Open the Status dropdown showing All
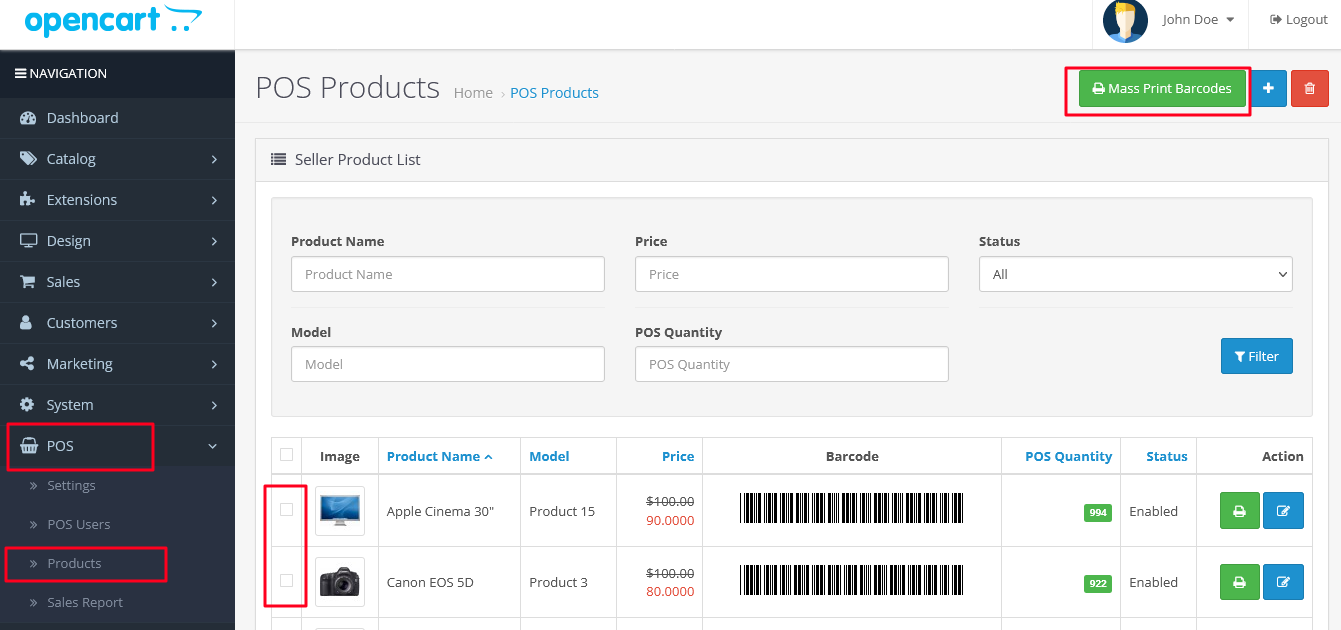1341x630 pixels. (x=1136, y=274)
